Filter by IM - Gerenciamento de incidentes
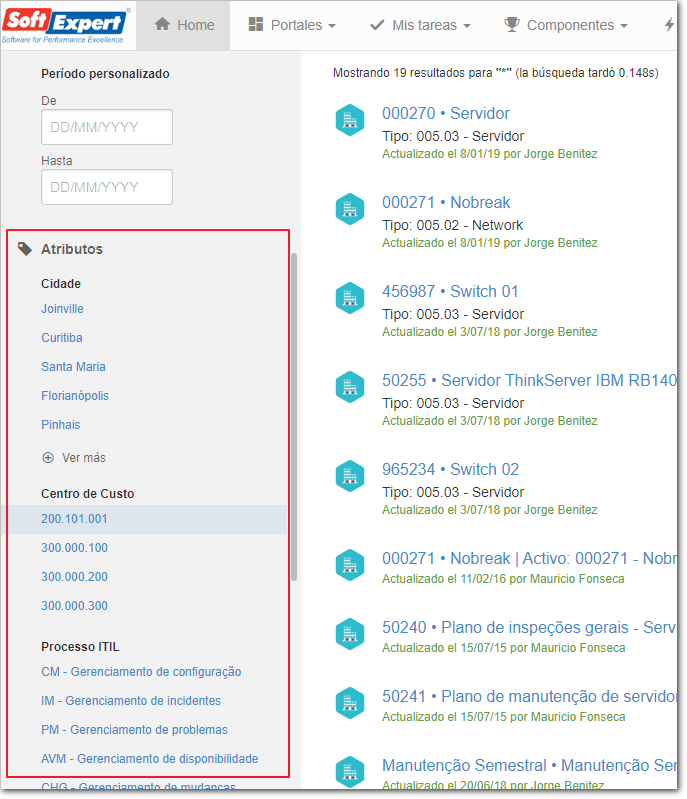 point(131,701)
